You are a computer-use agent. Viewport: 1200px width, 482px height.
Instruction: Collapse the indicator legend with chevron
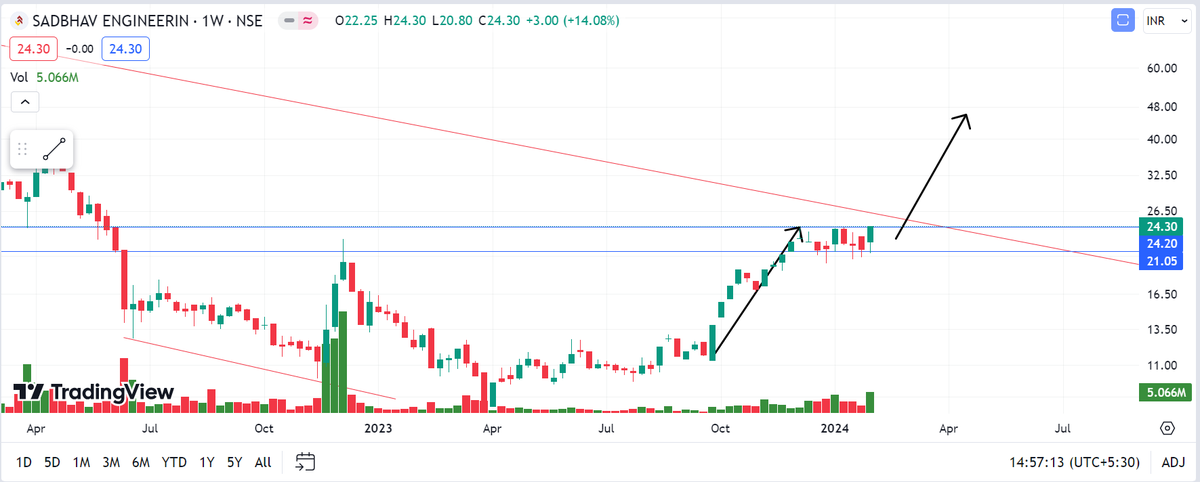coord(25,102)
